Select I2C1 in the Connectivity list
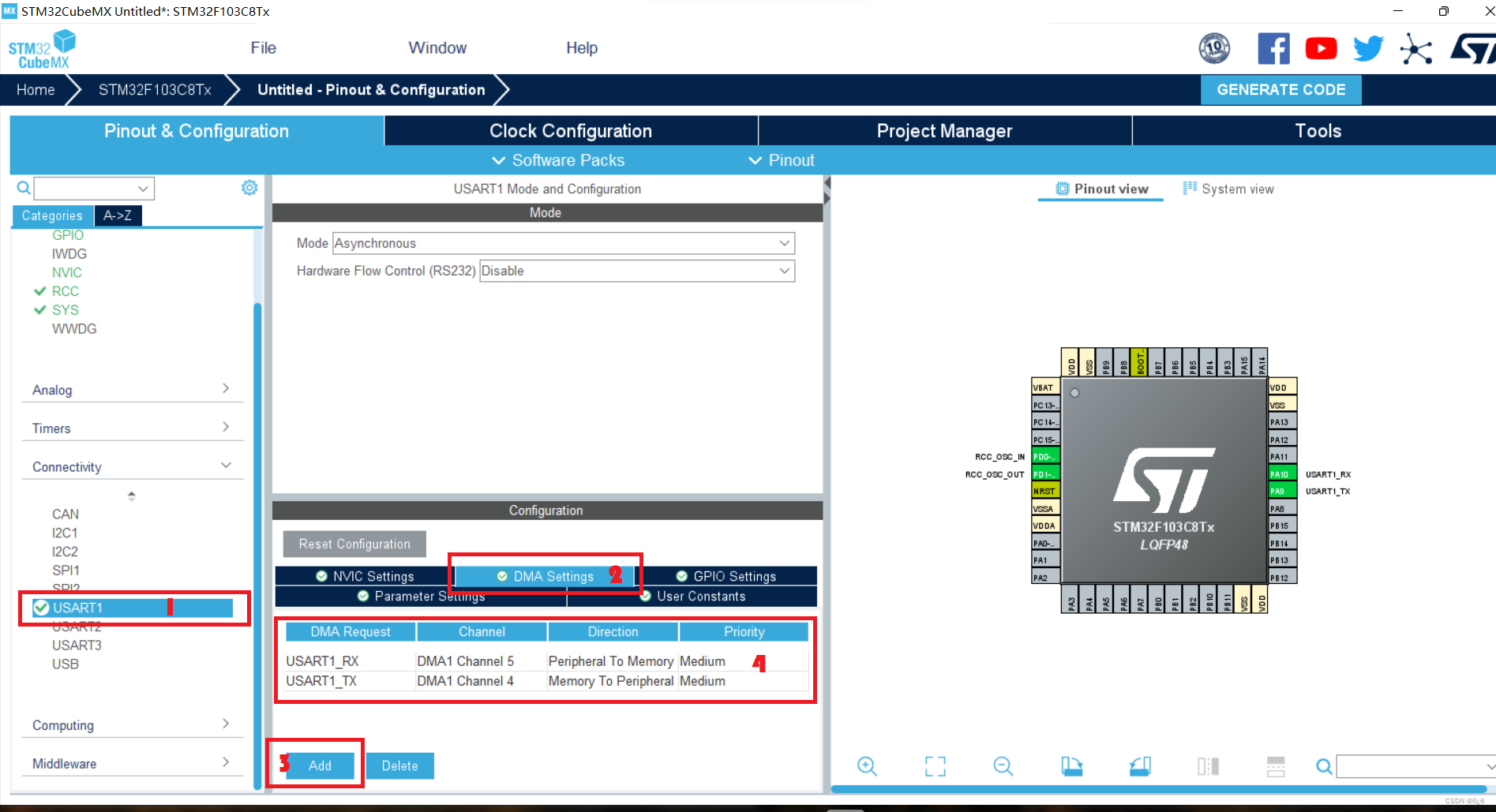The height and width of the screenshot is (812, 1496). coord(65,533)
